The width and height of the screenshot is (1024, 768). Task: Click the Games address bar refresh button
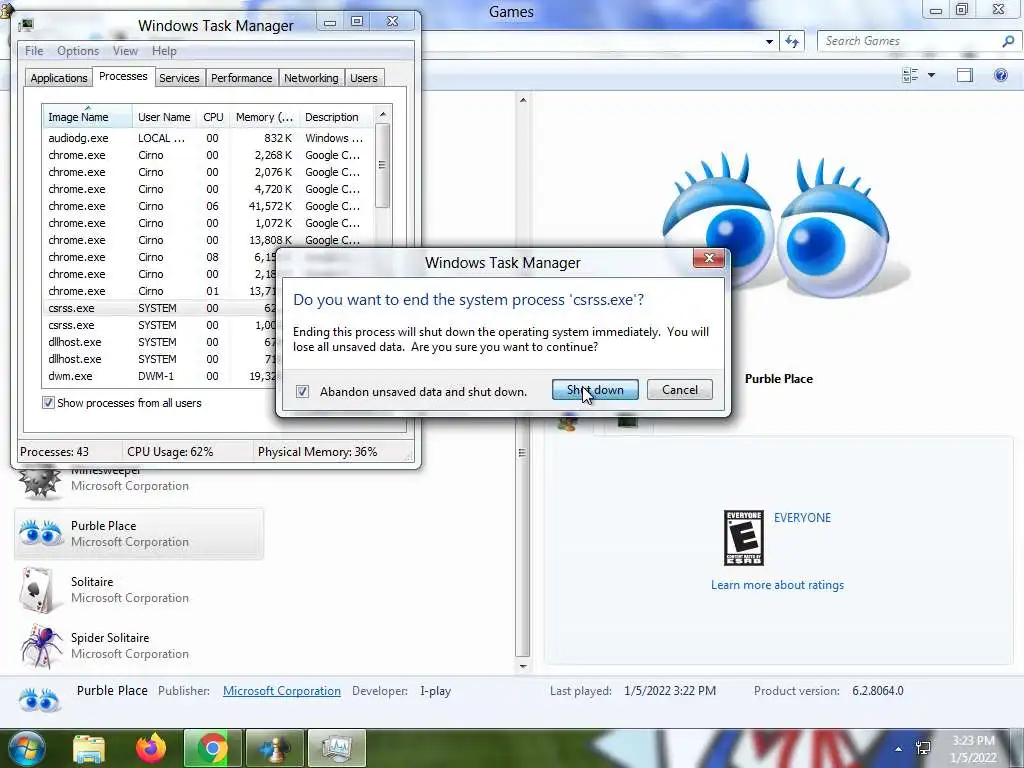[x=792, y=42]
